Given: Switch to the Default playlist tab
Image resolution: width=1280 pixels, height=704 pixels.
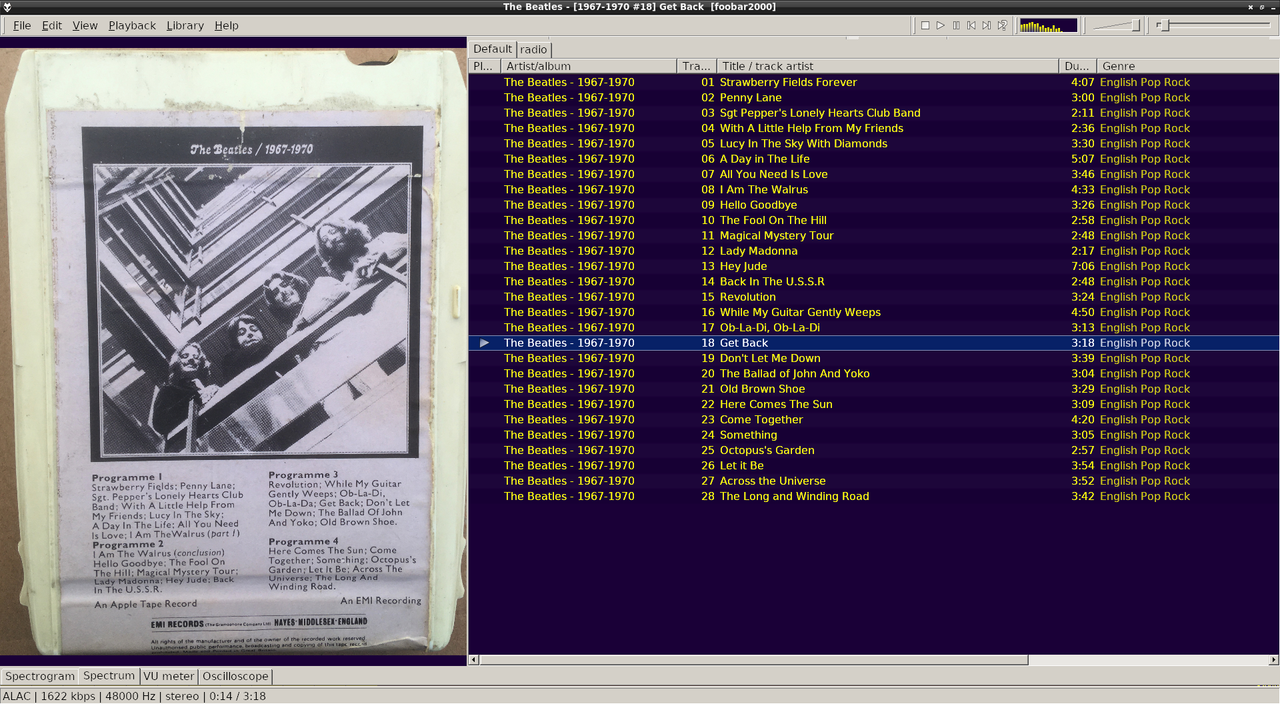Looking at the screenshot, I should (492, 49).
